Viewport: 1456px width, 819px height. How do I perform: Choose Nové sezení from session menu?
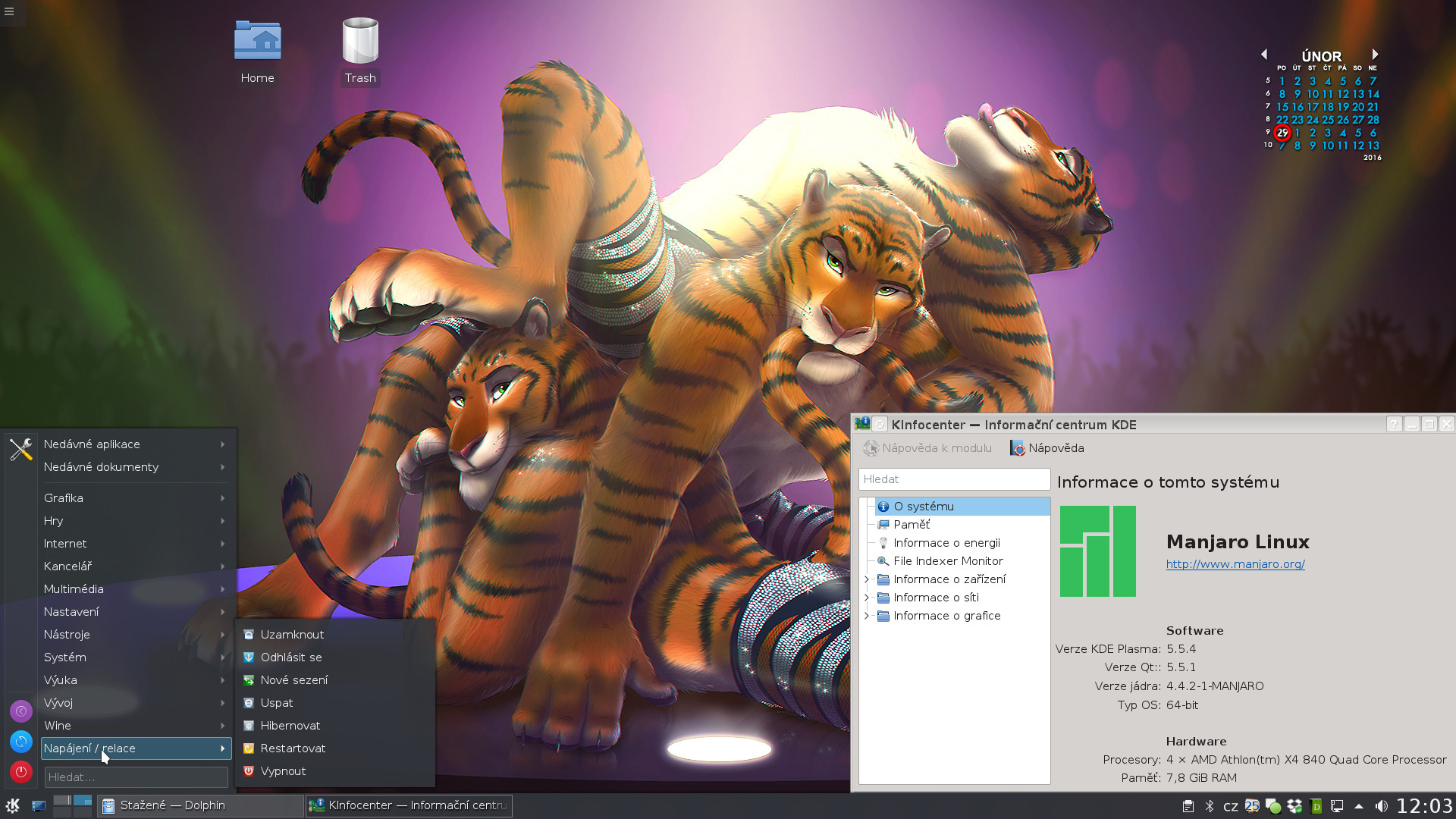[x=335, y=680]
